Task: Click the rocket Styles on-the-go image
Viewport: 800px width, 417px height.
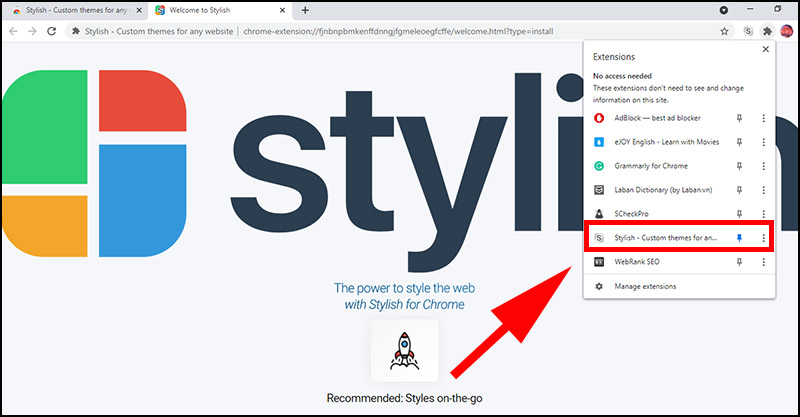Action: (405, 350)
